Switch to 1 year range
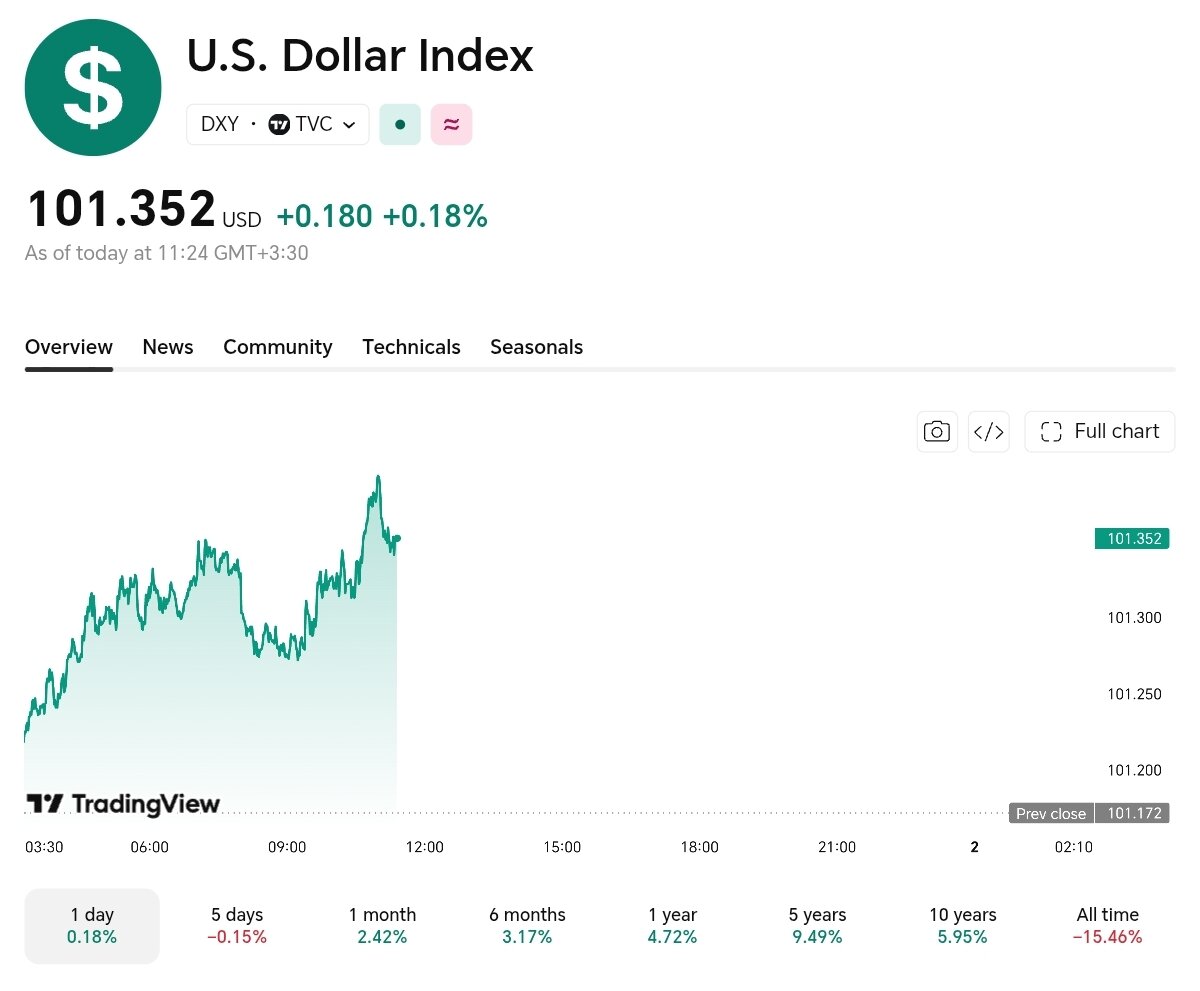This screenshot has width=1200, height=991. click(672, 926)
